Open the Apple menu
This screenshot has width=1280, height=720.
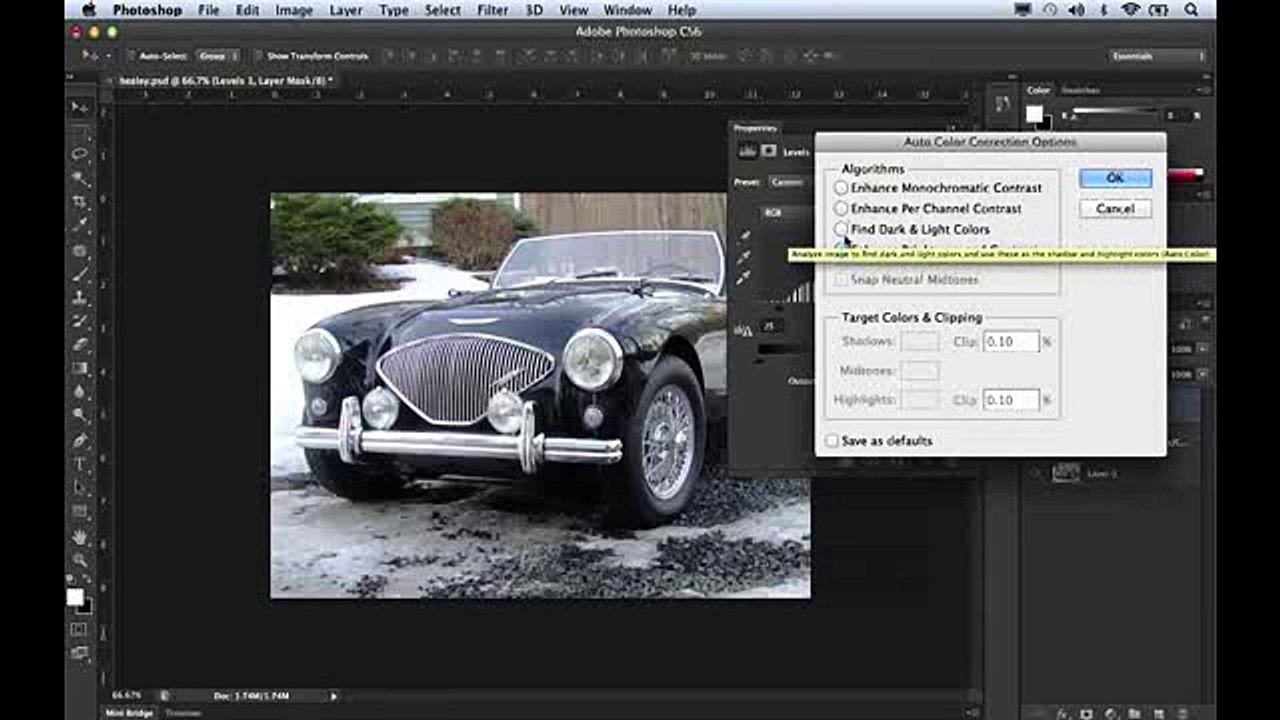(88, 10)
